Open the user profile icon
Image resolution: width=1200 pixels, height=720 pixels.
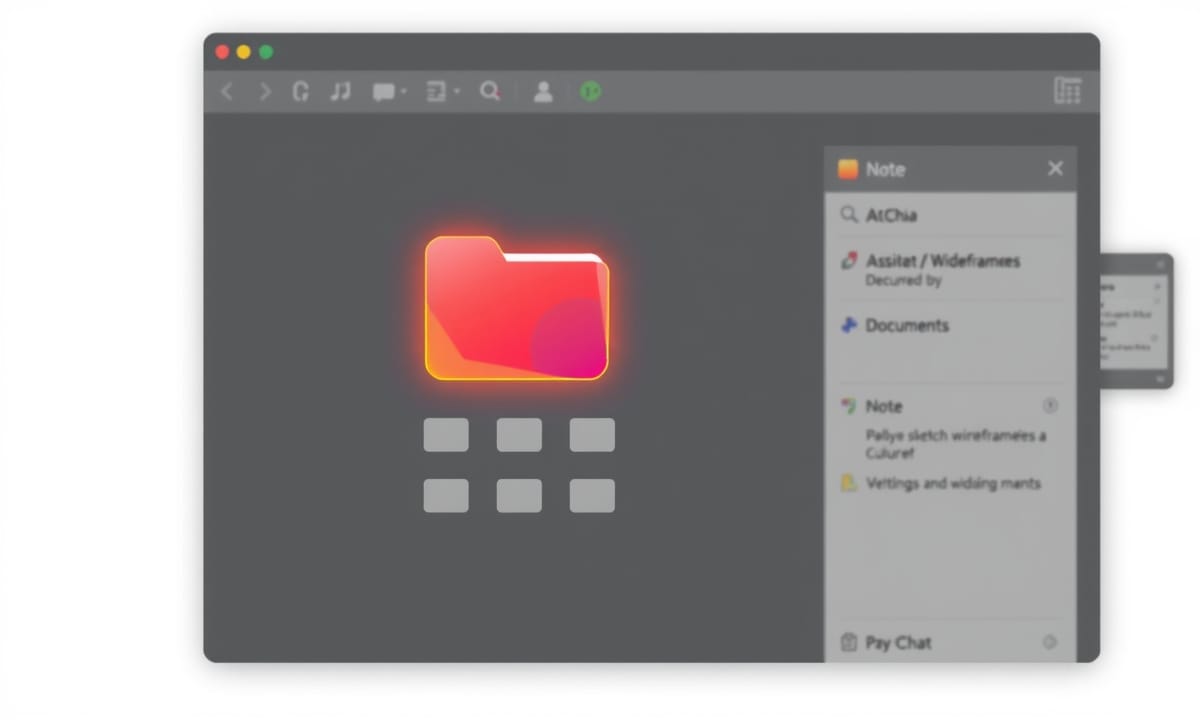tap(543, 92)
